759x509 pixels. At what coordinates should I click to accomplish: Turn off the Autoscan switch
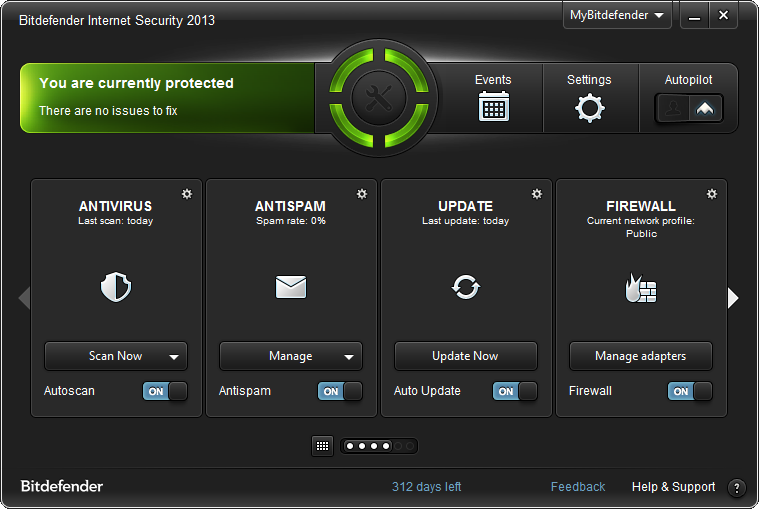click(165, 391)
